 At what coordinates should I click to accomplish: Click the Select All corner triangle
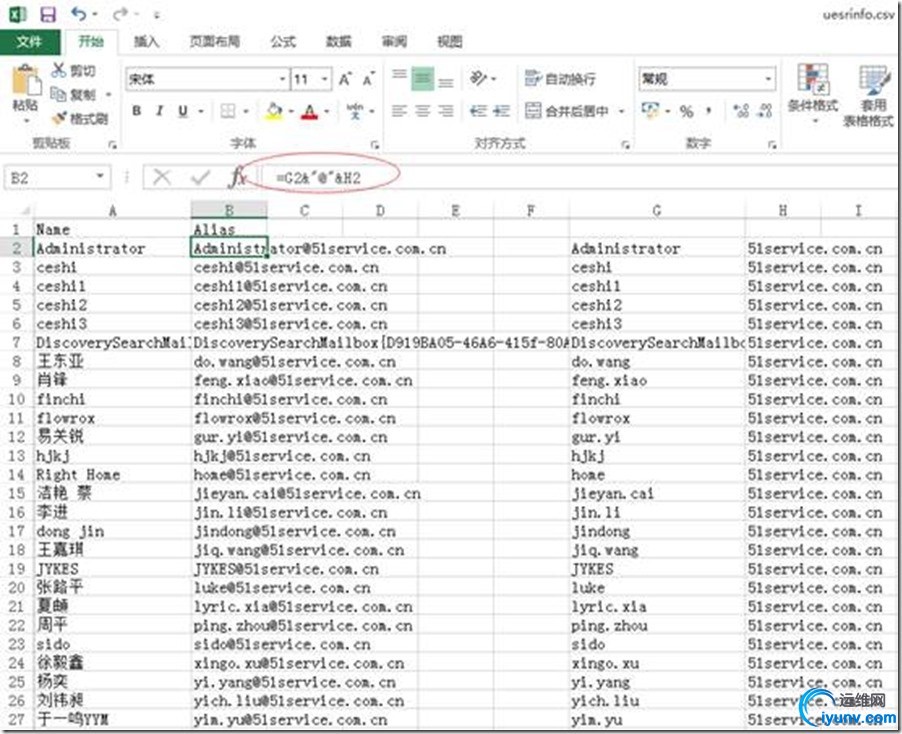click(x=24, y=211)
